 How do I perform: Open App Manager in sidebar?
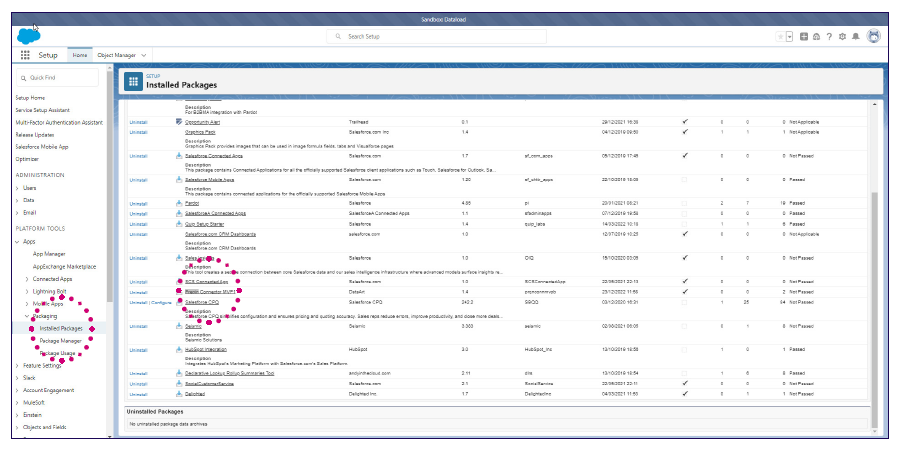tap(49, 254)
